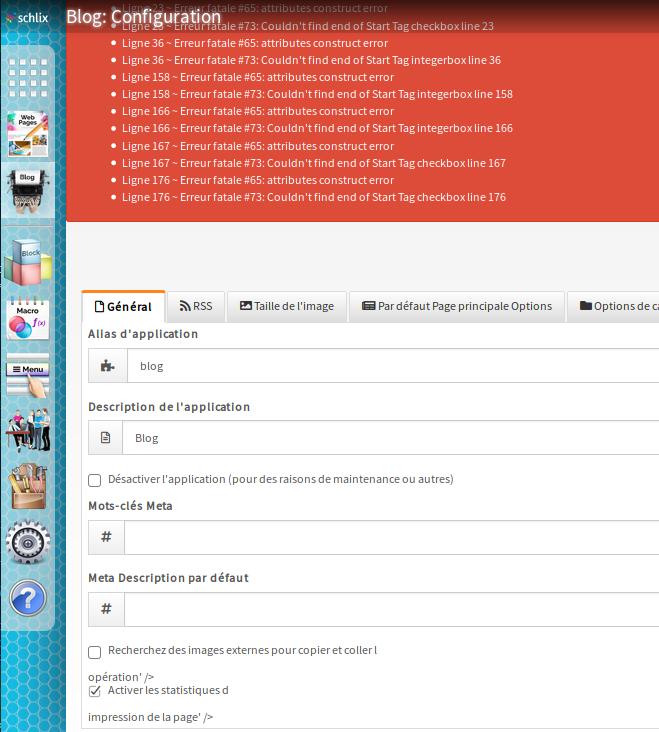Screen dimensions: 659x732
Task: Uncheck 'Activer les statistiques' checkbox
Action: [95, 691]
